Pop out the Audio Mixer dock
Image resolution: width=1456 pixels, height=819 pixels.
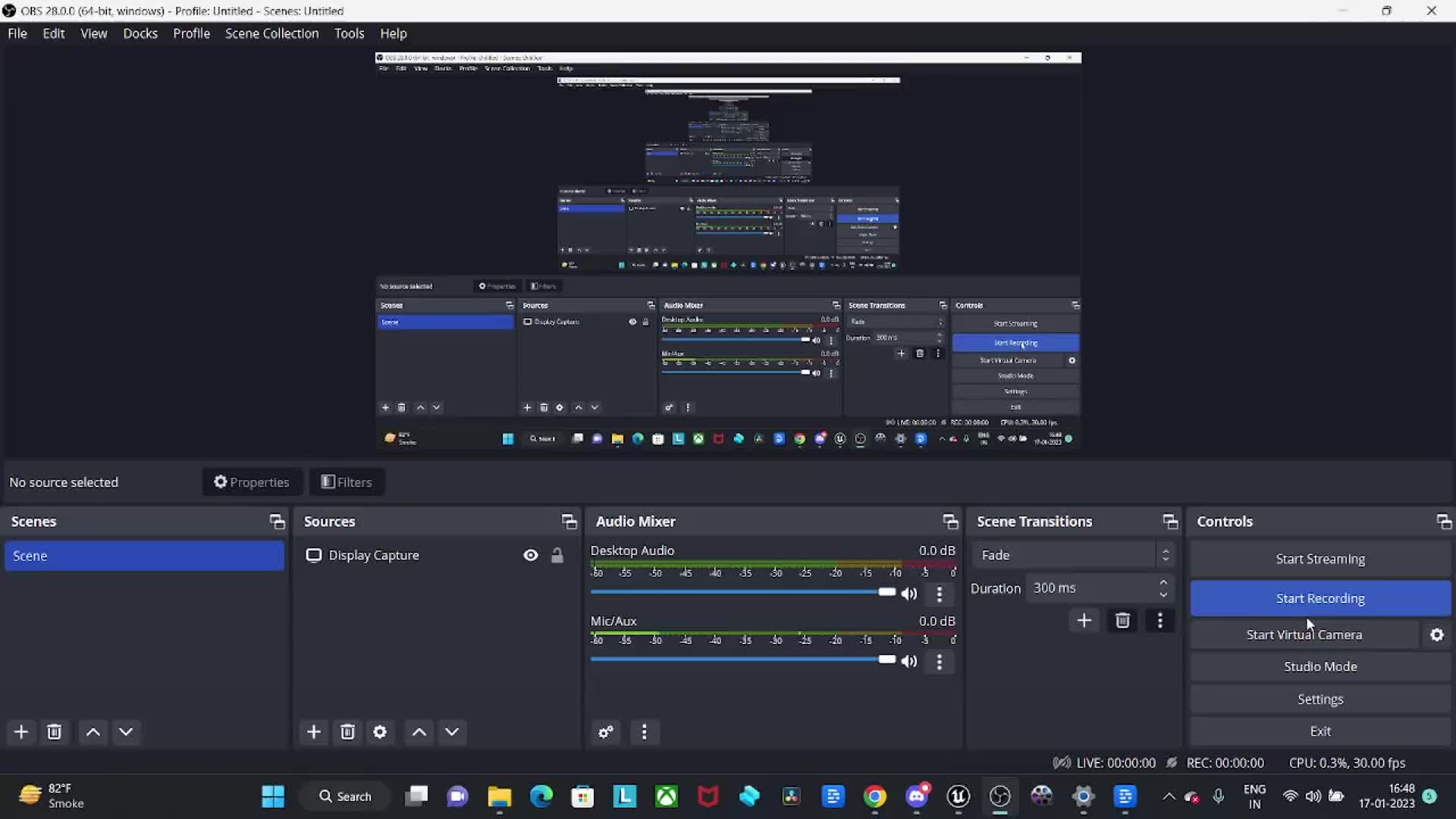(949, 522)
